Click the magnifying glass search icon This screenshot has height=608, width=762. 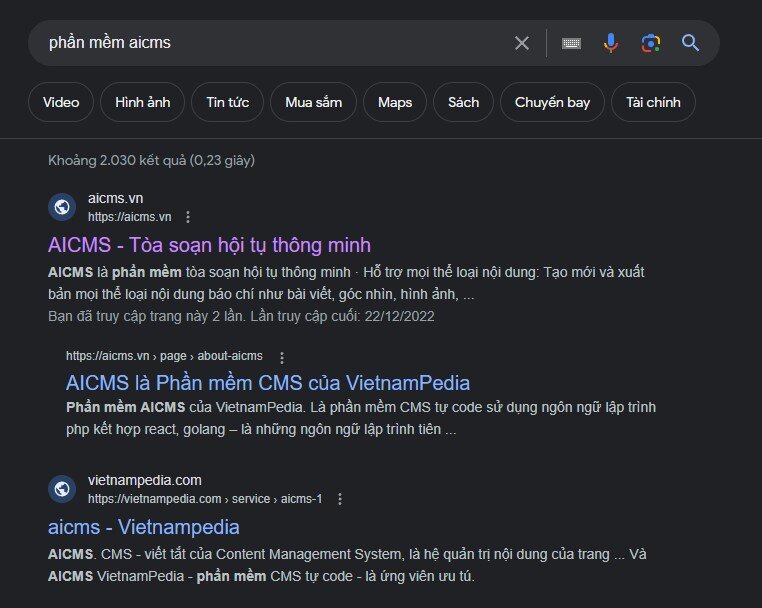pyautogui.click(x=691, y=43)
